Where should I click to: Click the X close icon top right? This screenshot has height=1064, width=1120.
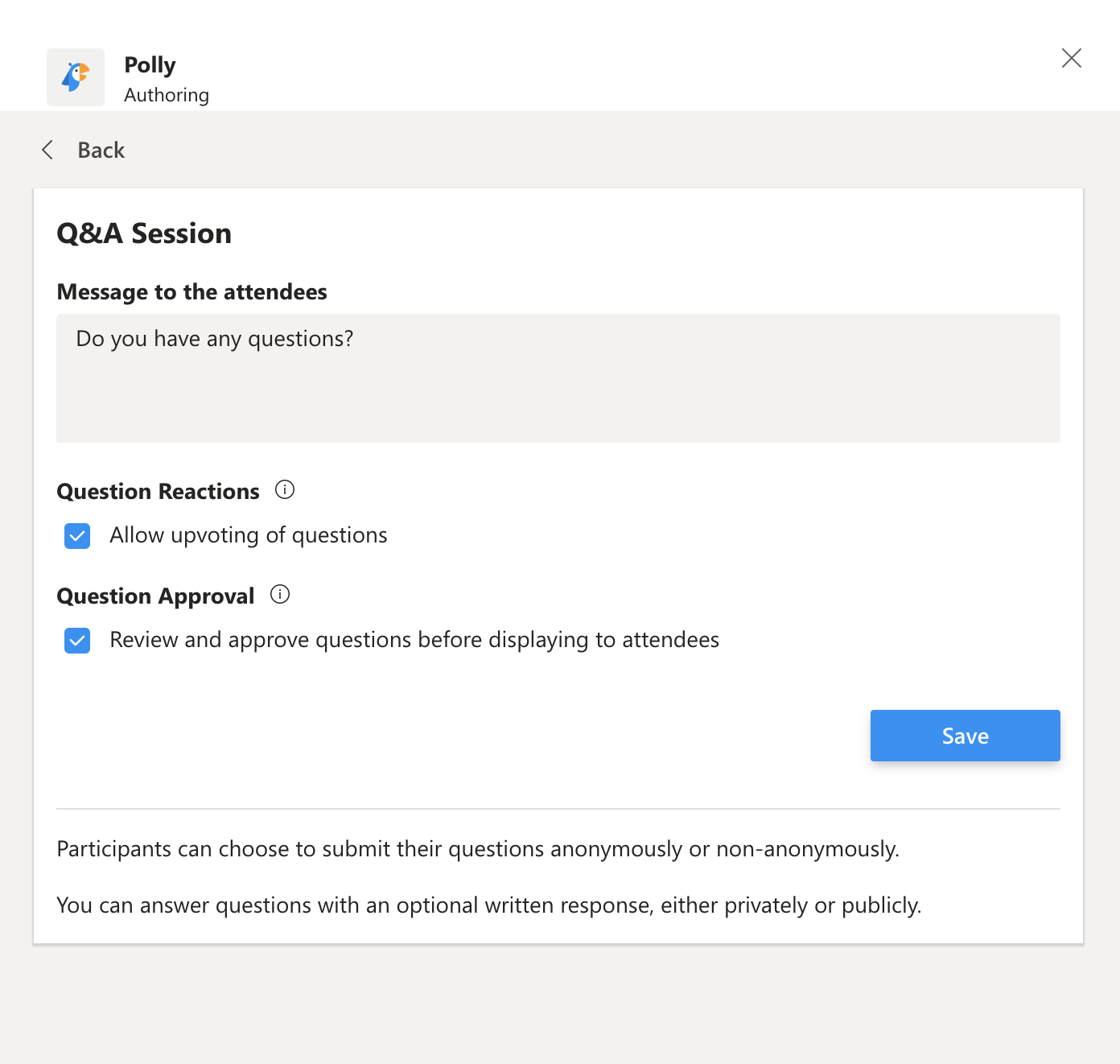[1071, 58]
